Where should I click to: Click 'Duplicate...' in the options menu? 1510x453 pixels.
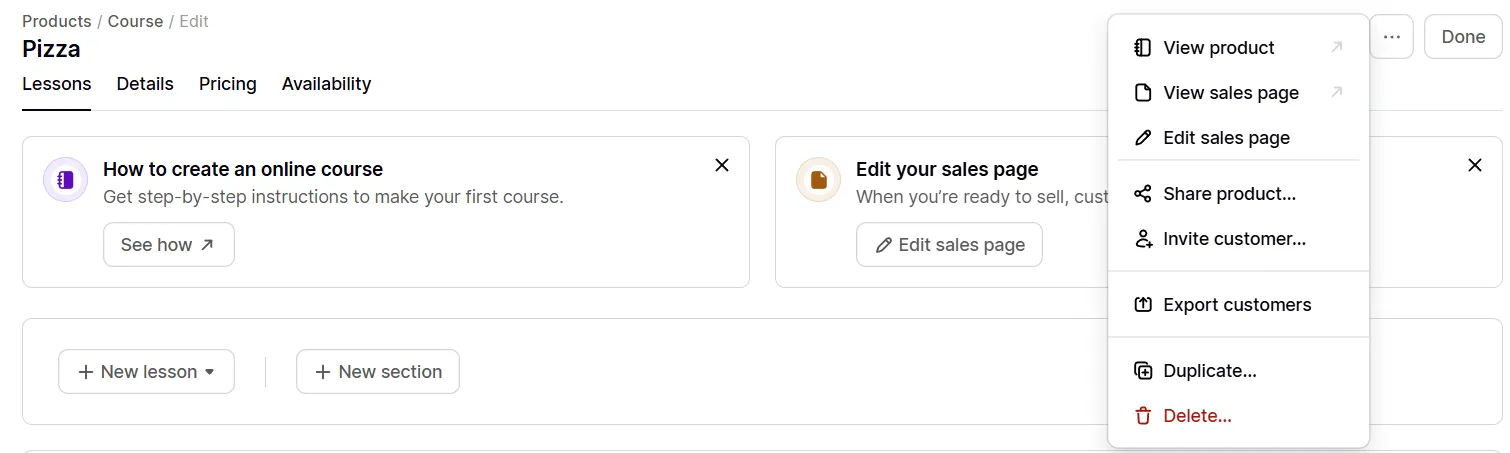[x=1209, y=371]
